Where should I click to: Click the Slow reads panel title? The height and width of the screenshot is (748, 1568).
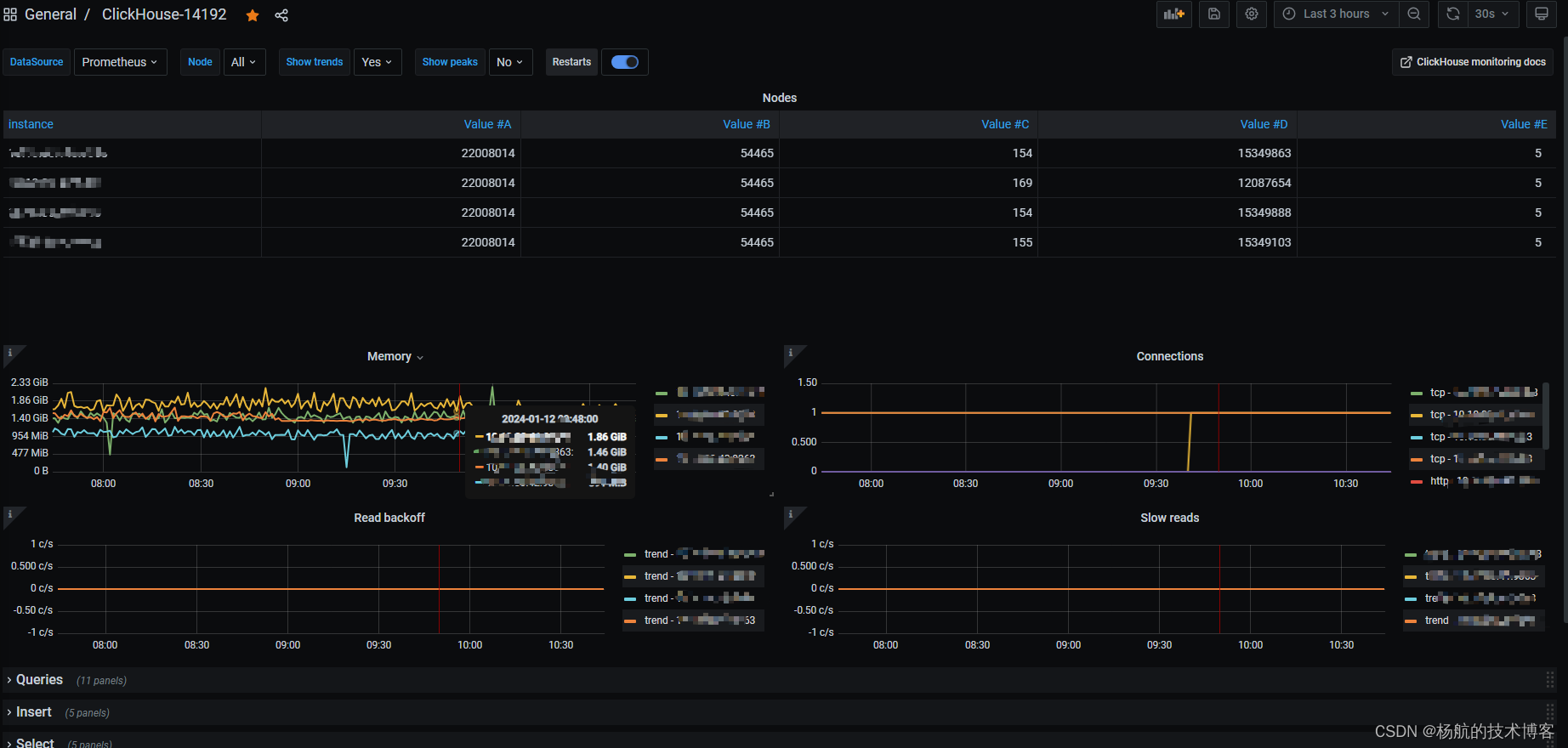click(1169, 518)
